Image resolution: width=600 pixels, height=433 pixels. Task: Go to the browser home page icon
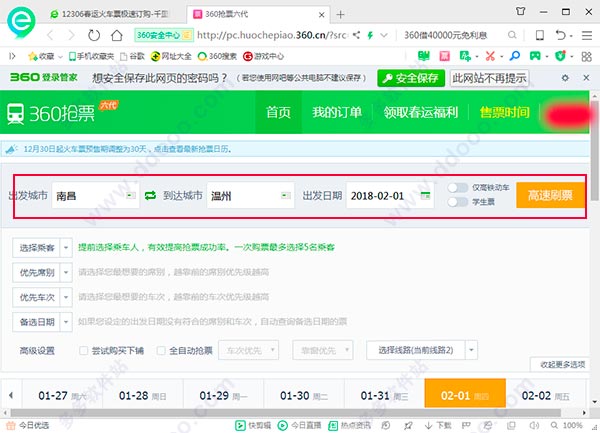(x=117, y=35)
